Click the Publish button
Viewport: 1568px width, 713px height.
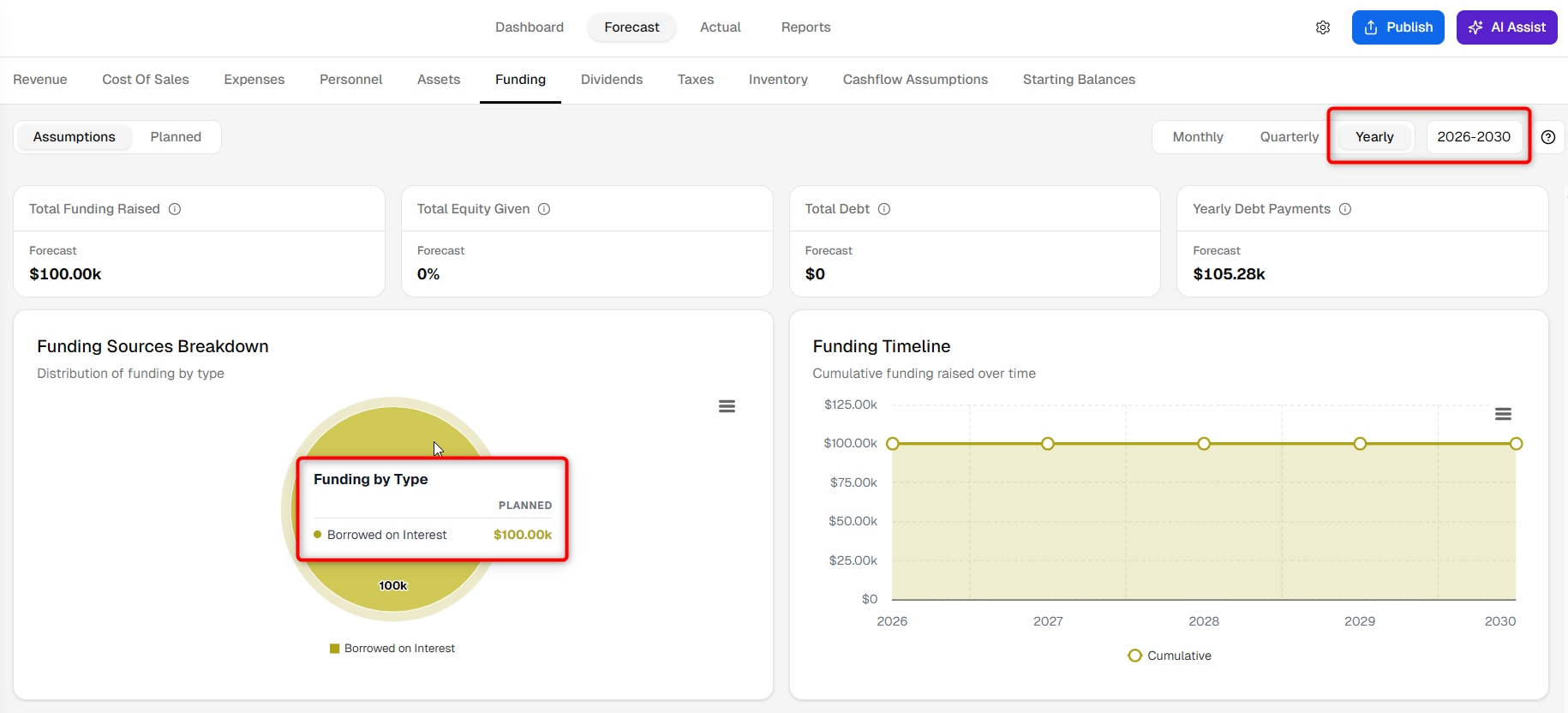[1398, 27]
